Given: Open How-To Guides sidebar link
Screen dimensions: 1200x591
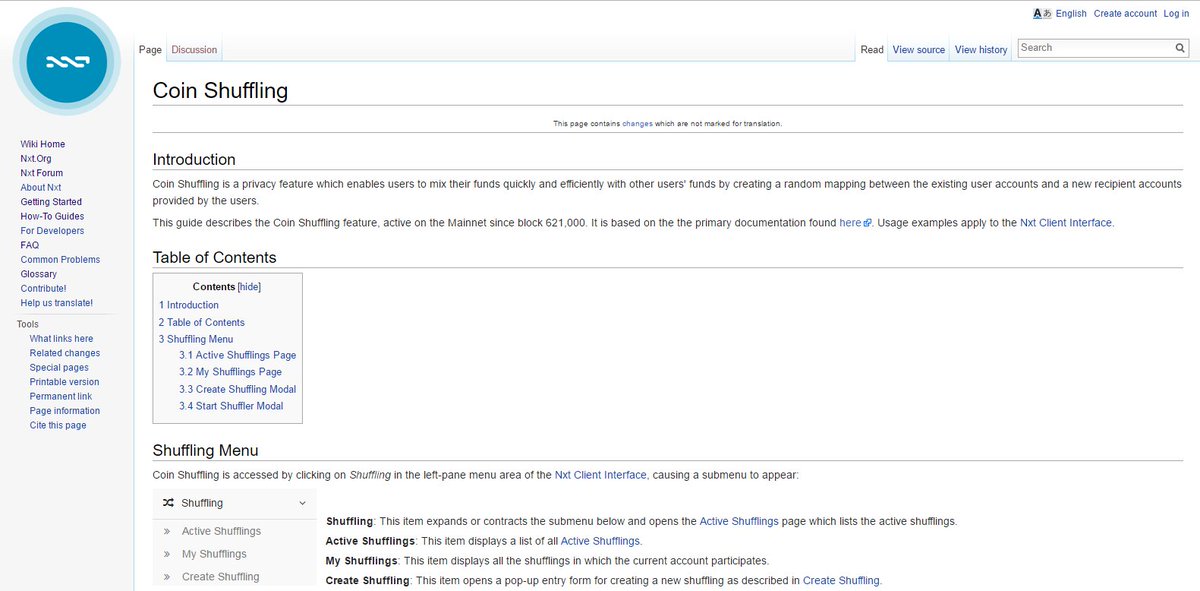Looking at the screenshot, I should click(x=52, y=216).
